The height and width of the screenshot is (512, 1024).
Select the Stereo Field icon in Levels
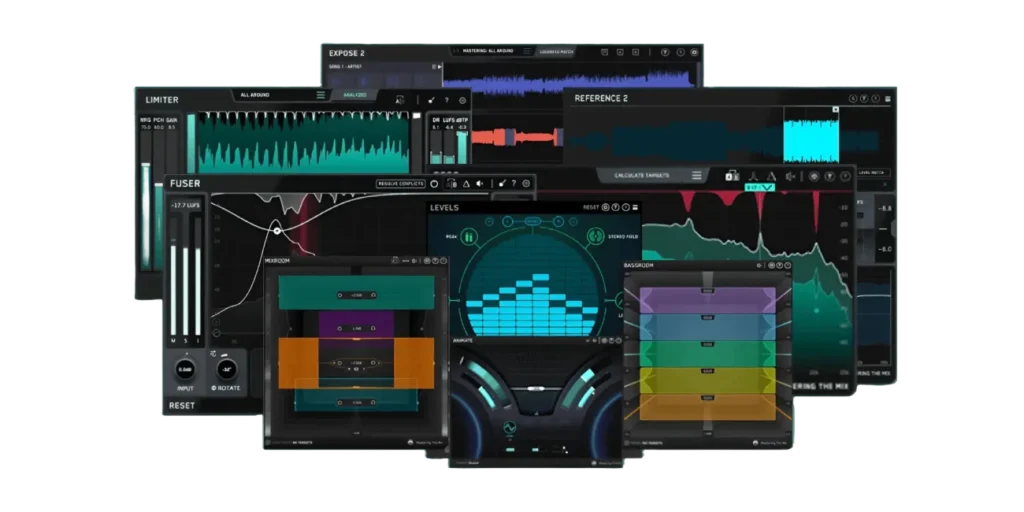tap(596, 238)
